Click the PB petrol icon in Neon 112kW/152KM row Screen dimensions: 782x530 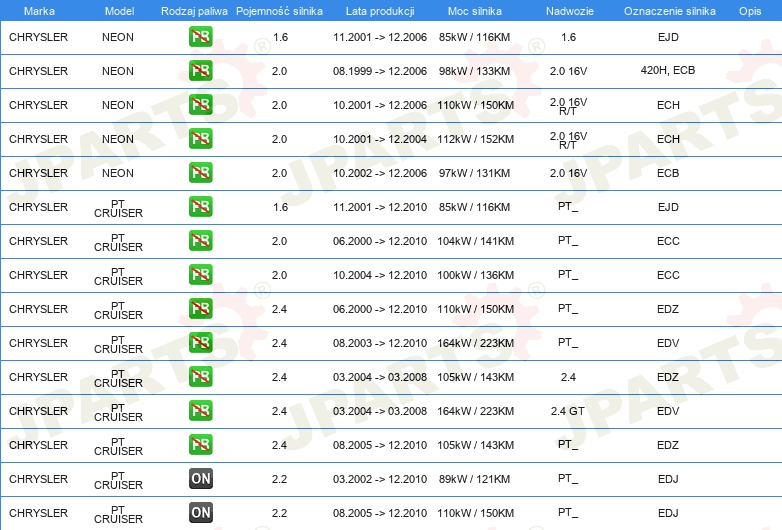[201, 139]
